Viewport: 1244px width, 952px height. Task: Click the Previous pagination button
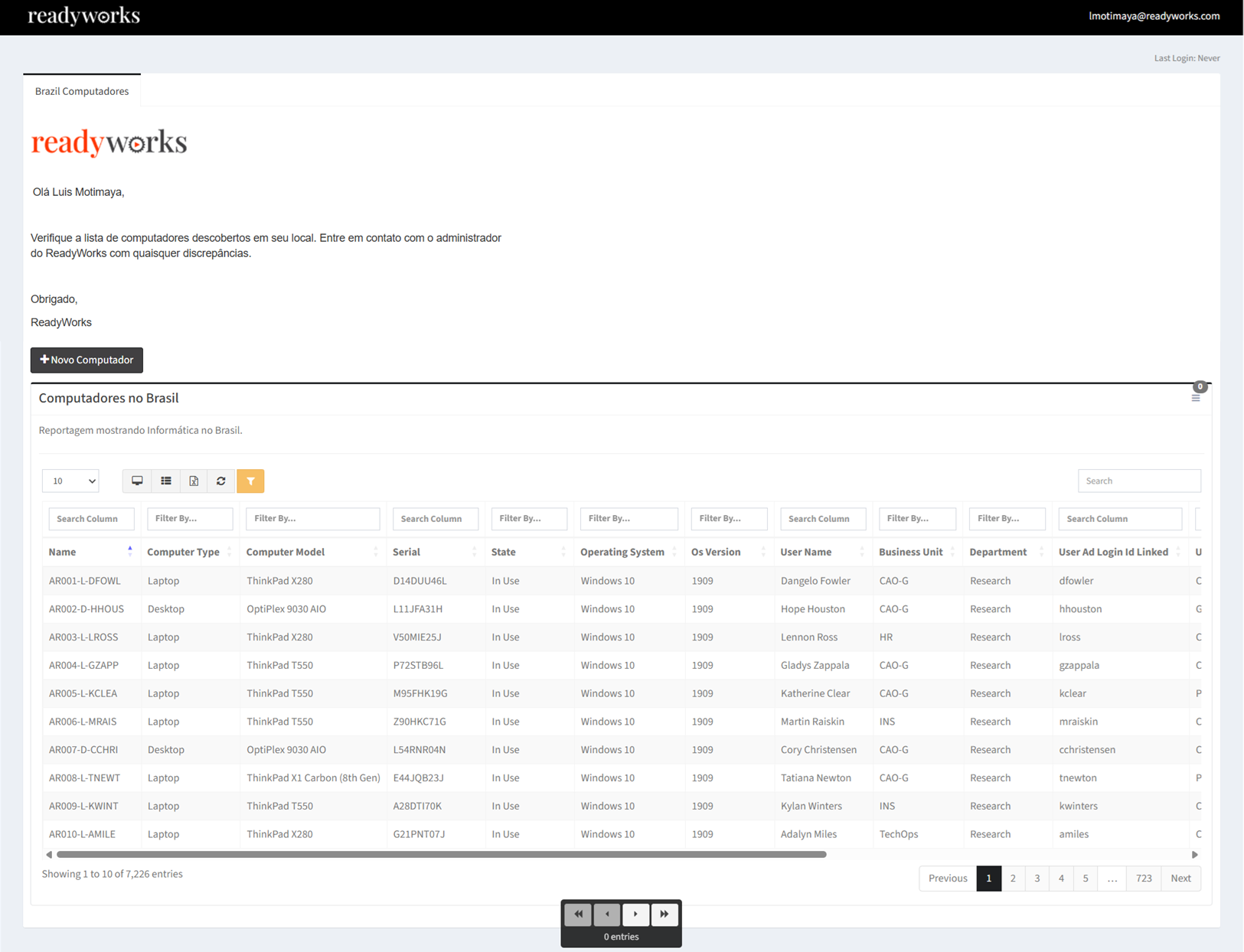[x=948, y=878]
